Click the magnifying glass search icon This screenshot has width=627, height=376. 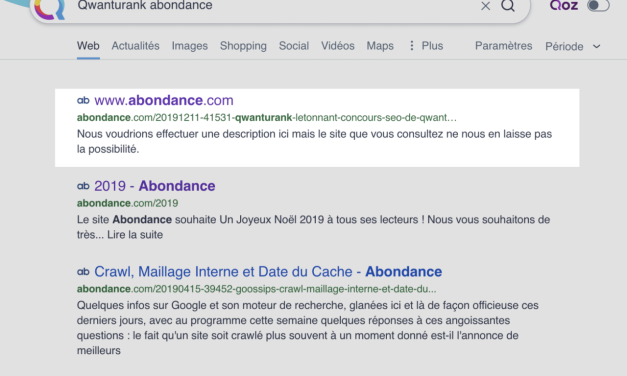[x=508, y=6]
